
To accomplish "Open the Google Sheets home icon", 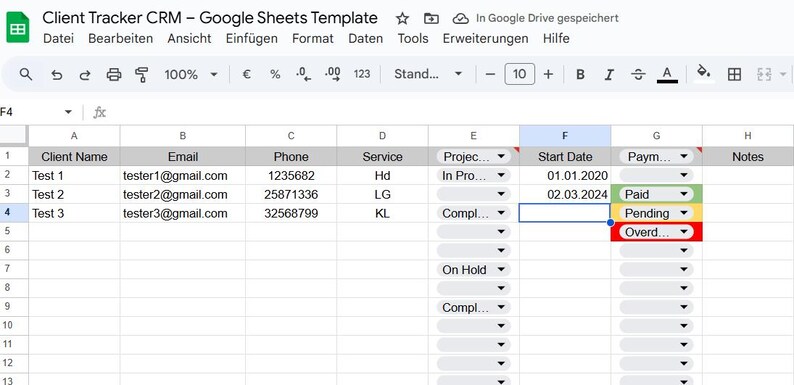I will click(x=18, y=28).
